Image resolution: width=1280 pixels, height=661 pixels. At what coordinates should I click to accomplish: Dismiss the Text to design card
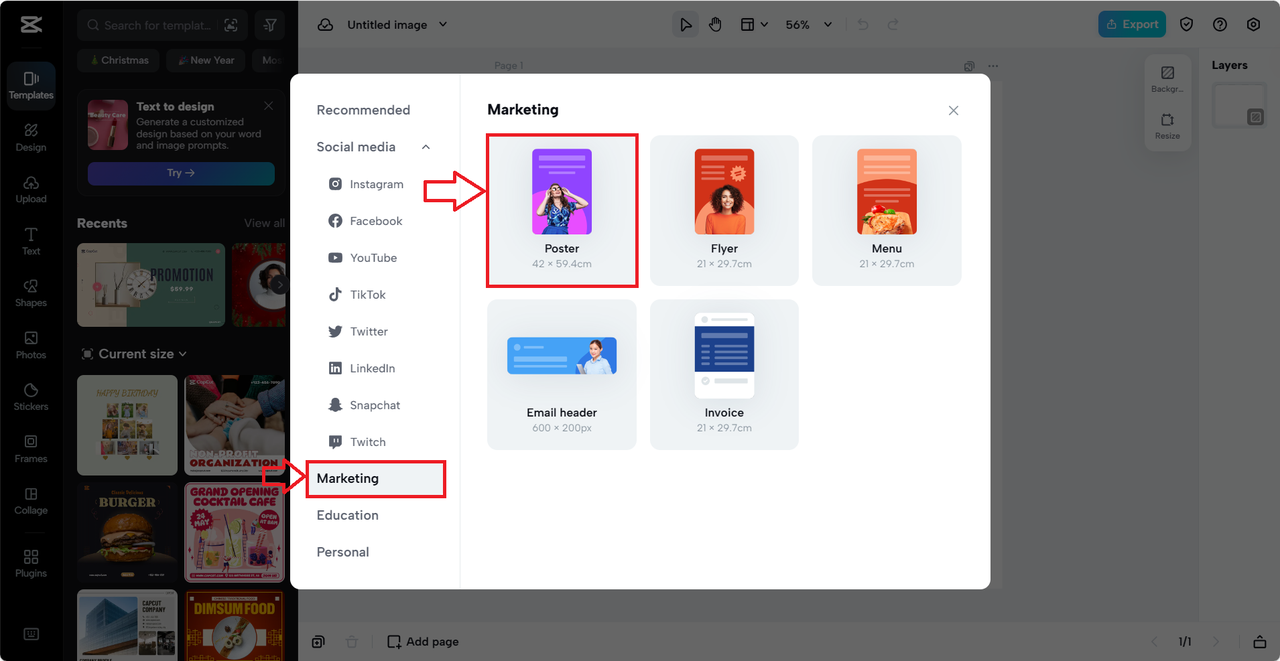(268, 105)
